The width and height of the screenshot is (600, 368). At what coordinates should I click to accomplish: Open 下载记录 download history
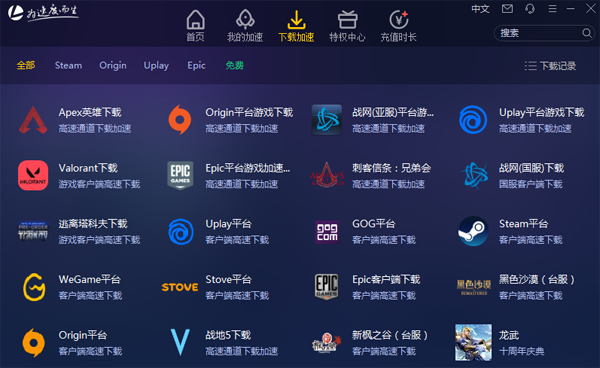point(550,66)
